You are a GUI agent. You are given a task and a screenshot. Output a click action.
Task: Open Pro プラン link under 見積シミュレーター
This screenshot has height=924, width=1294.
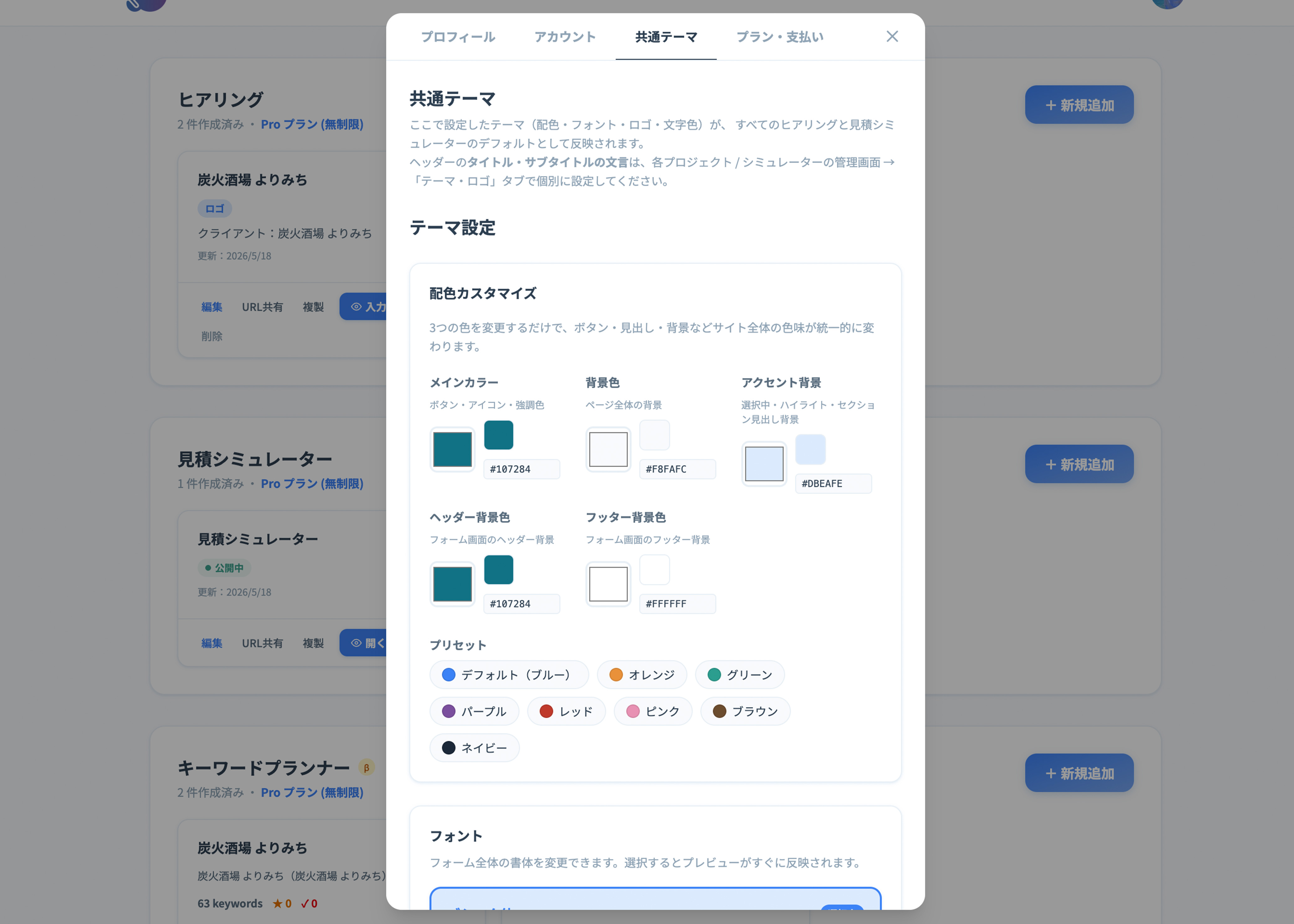tap(312, 483)
